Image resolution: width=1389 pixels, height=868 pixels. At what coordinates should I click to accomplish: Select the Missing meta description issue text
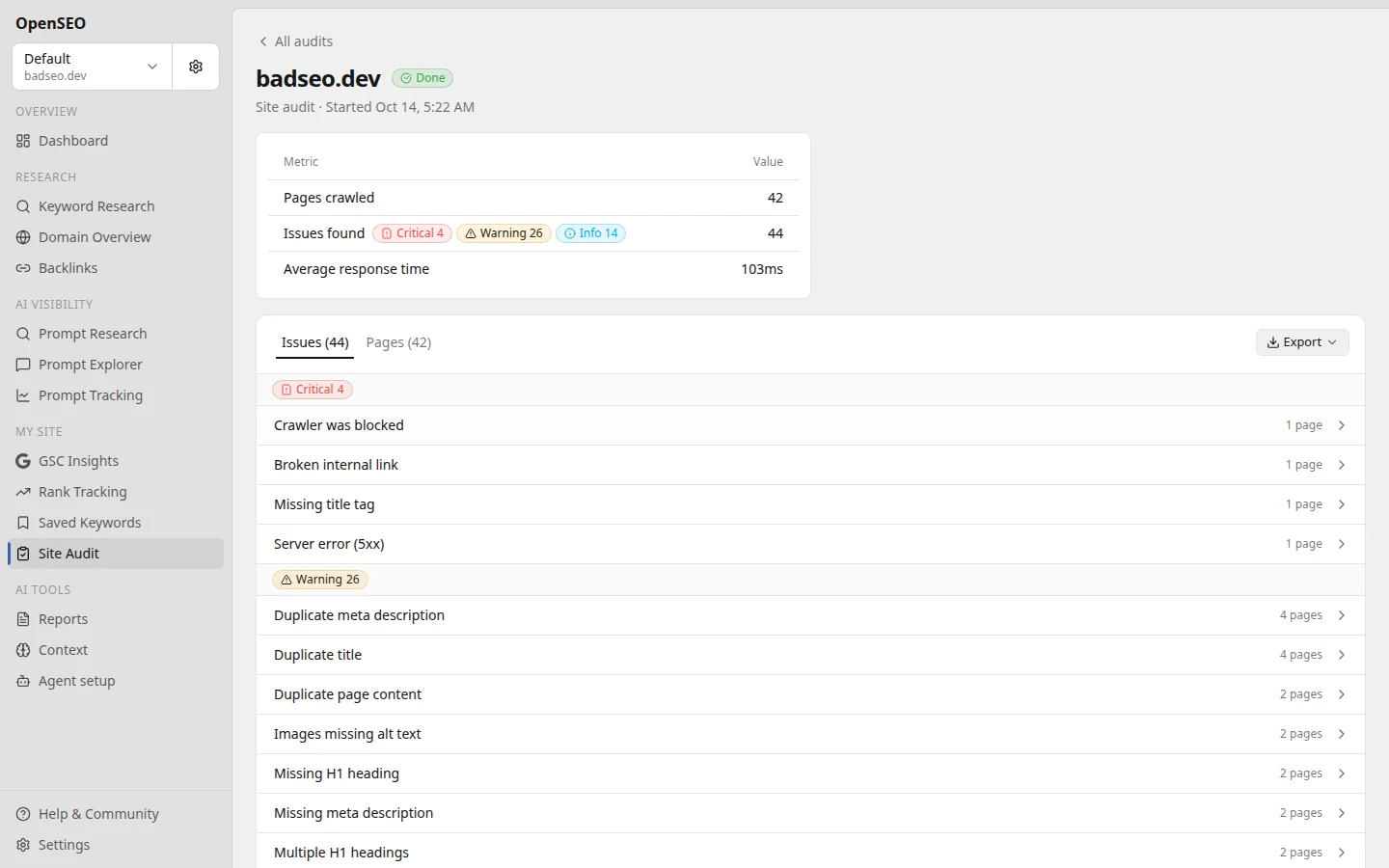[353, 813]
